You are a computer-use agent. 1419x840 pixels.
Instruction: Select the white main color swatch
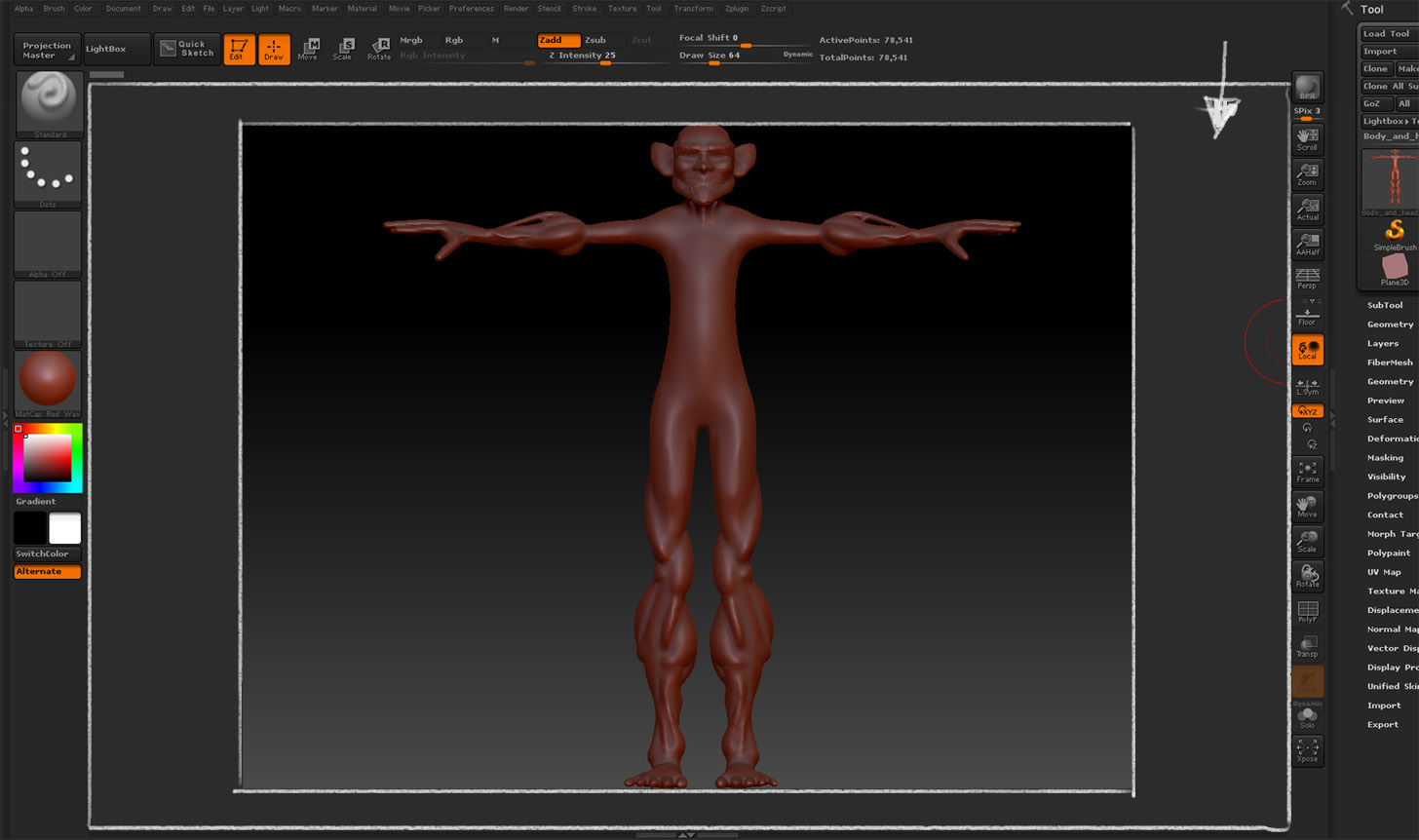coord(65,528)
